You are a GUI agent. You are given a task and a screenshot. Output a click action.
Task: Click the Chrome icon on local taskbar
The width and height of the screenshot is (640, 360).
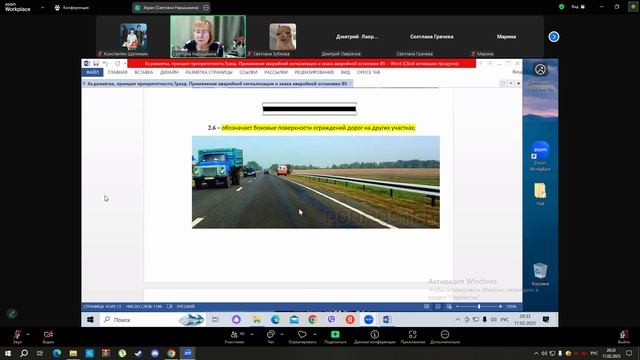(171, 353)
